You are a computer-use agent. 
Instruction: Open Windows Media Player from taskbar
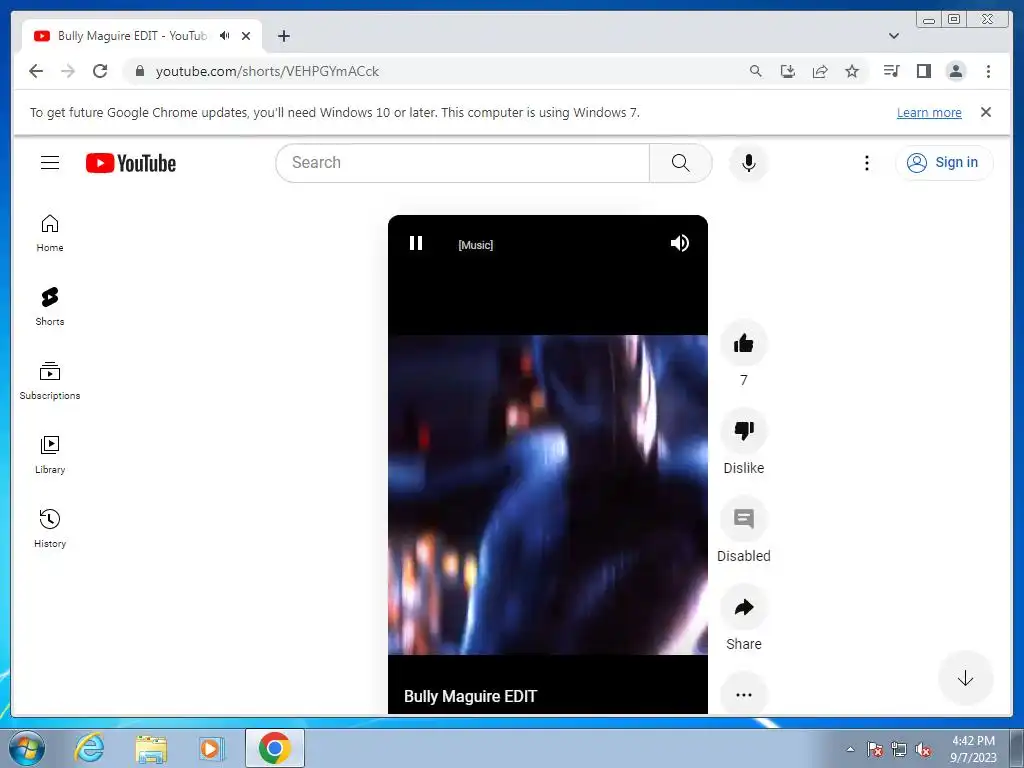point(212,748)
